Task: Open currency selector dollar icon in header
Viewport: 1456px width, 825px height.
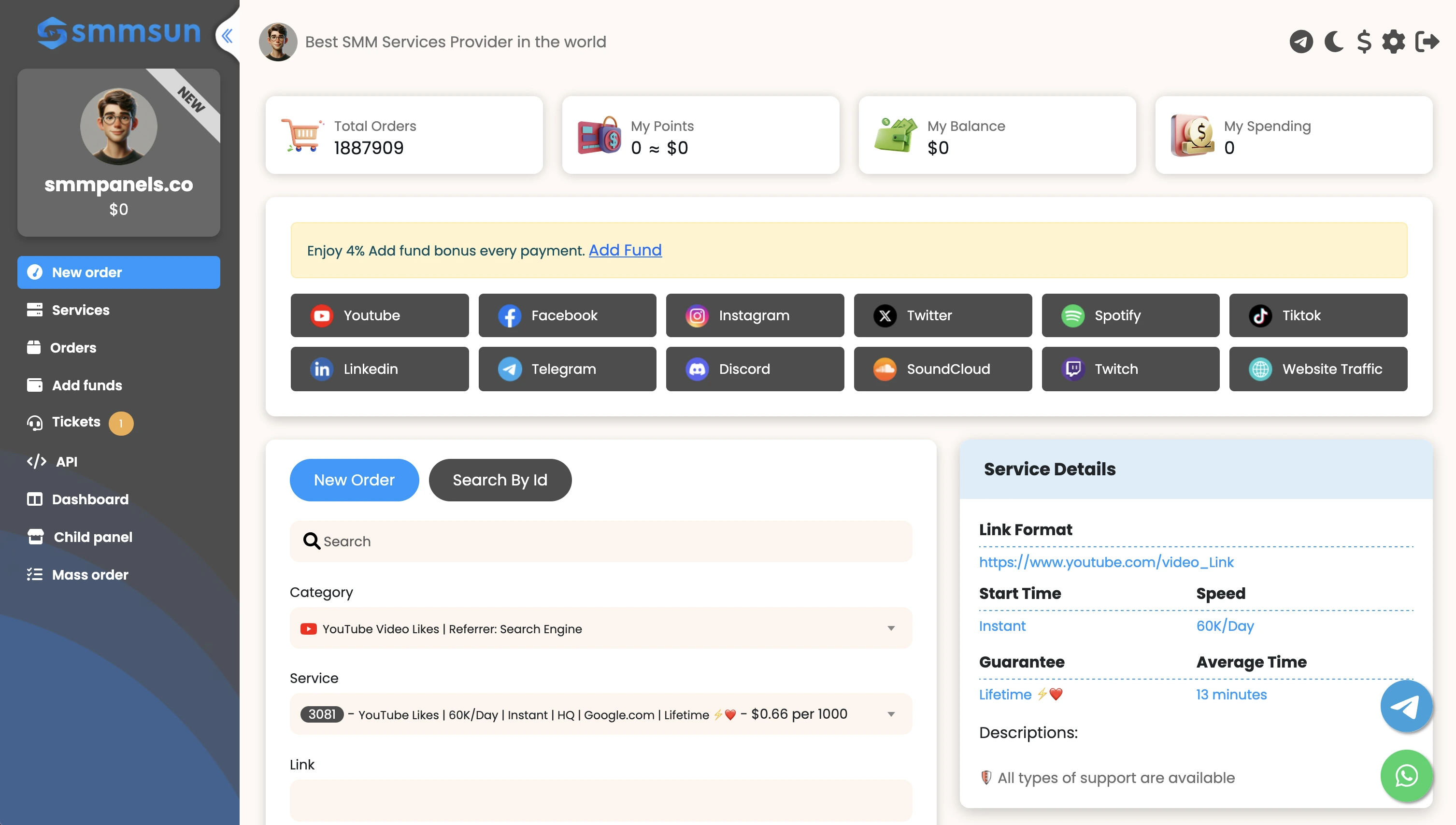Action: pos(1364,42)
